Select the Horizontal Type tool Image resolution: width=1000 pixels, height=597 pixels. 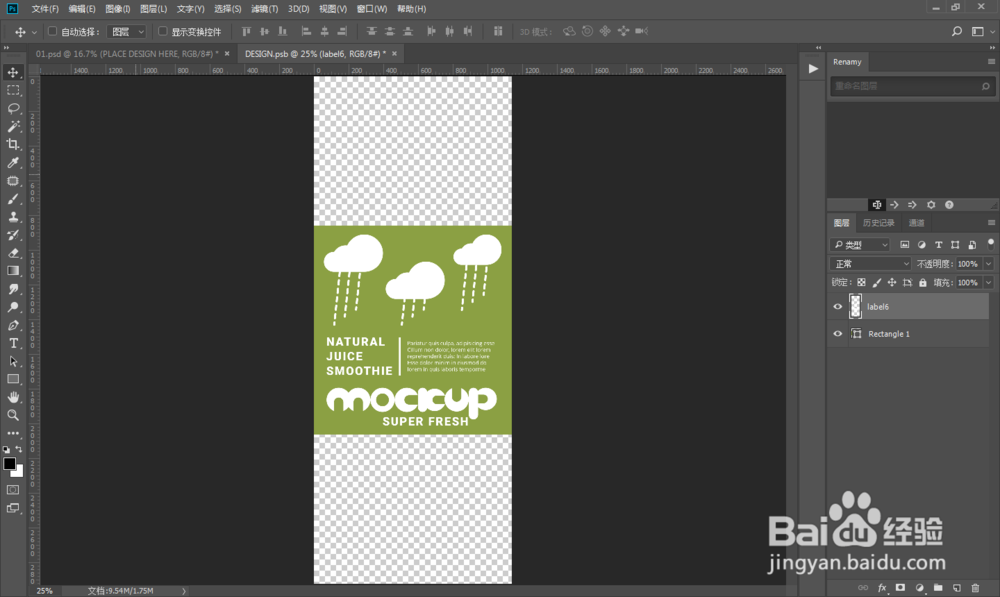(x=13, y=343)
